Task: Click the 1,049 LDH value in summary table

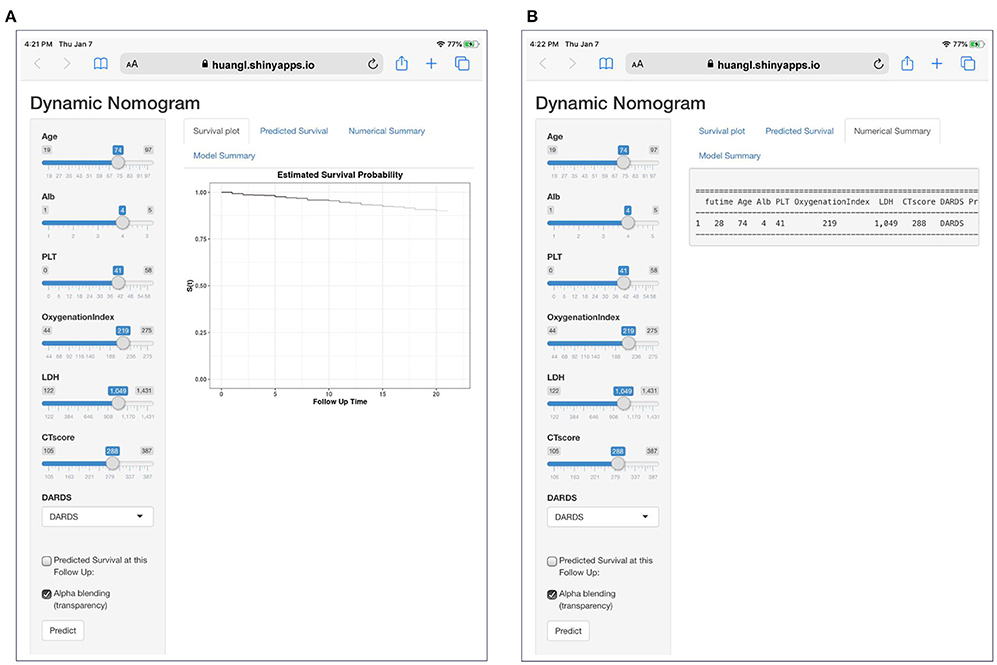Action: click(886, 224)
